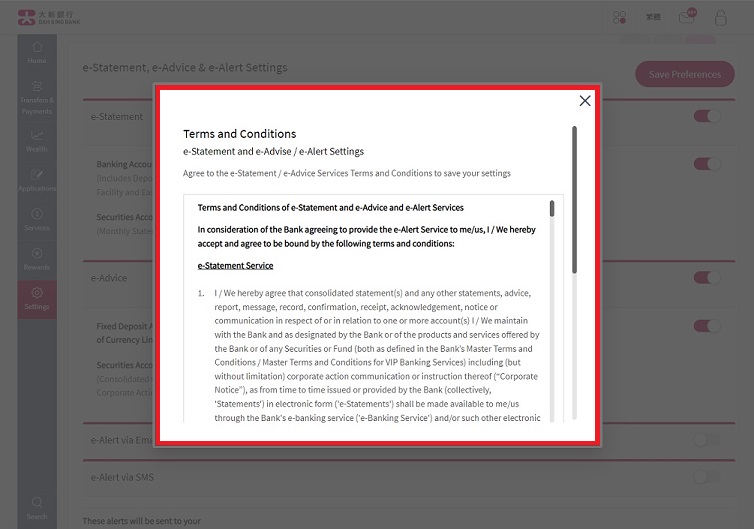Click the bold terms heading in box

click(x=330, y=208)
